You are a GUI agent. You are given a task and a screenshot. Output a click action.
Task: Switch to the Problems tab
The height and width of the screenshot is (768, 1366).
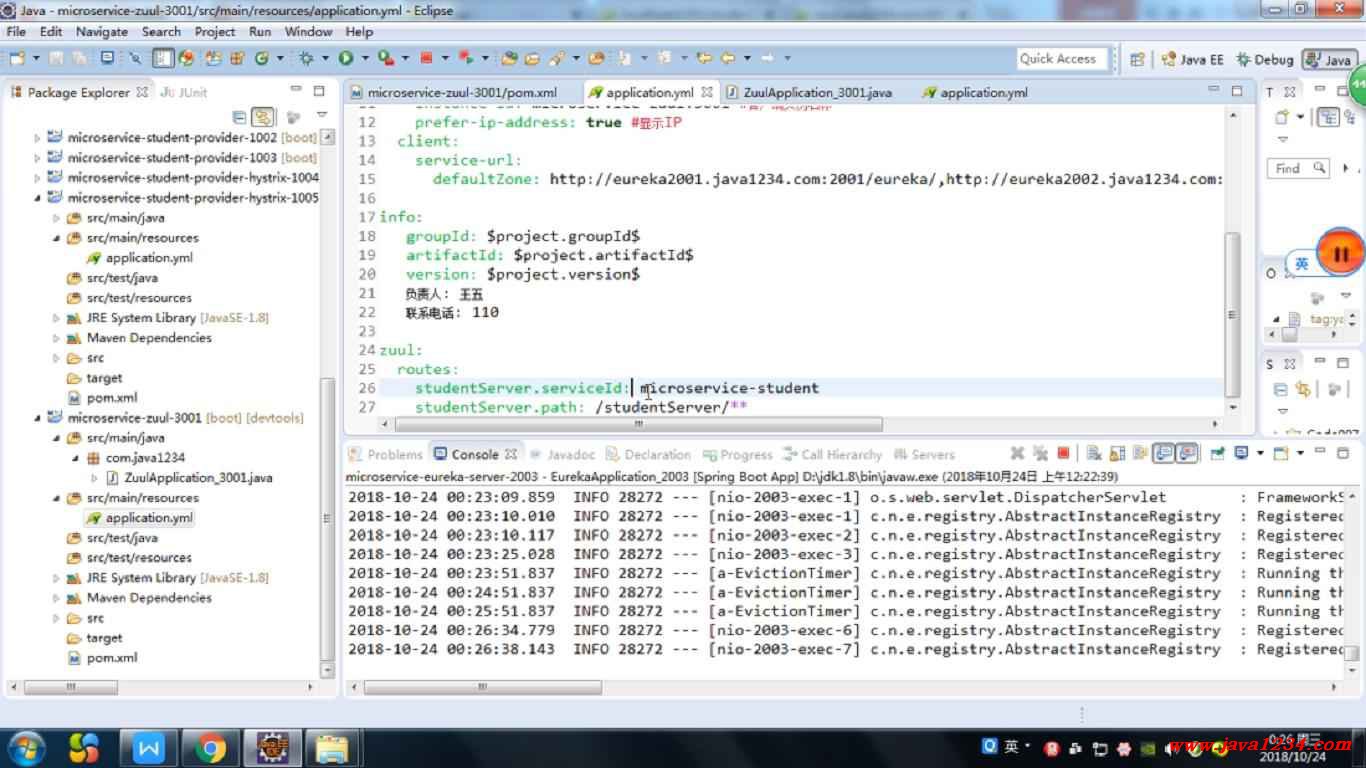click(x=385, y=454)
